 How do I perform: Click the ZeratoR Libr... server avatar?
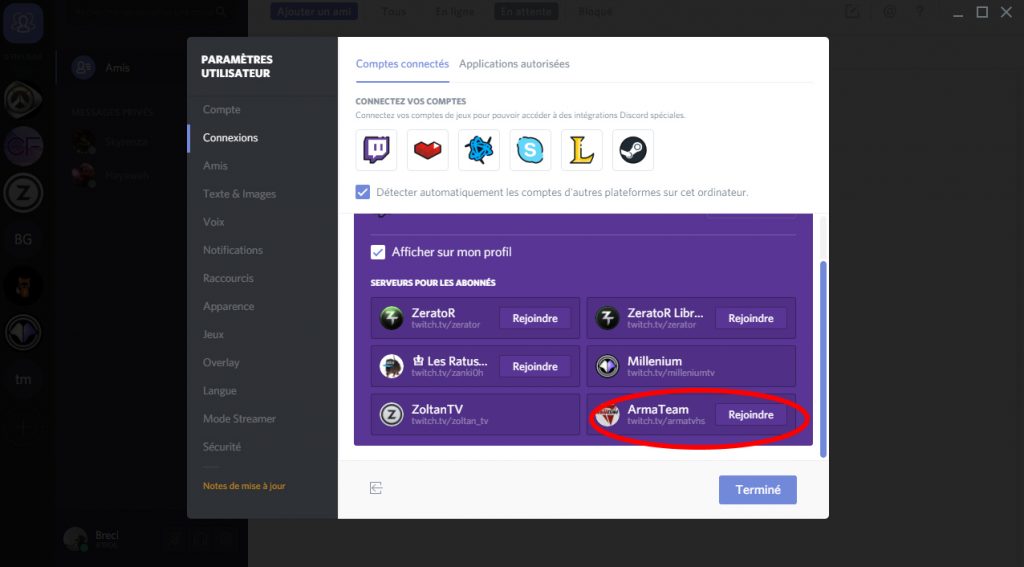tap(607, 318)
